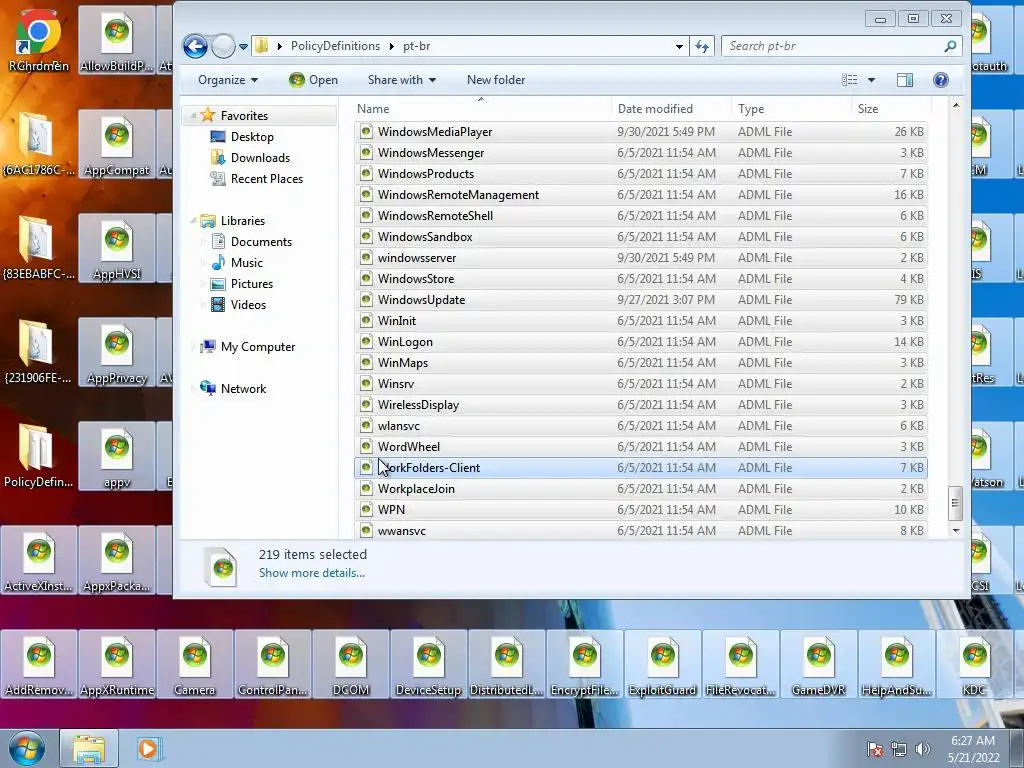Open the Music library
The width and height of the screenshot is (1024, 768).
(246, 263)
